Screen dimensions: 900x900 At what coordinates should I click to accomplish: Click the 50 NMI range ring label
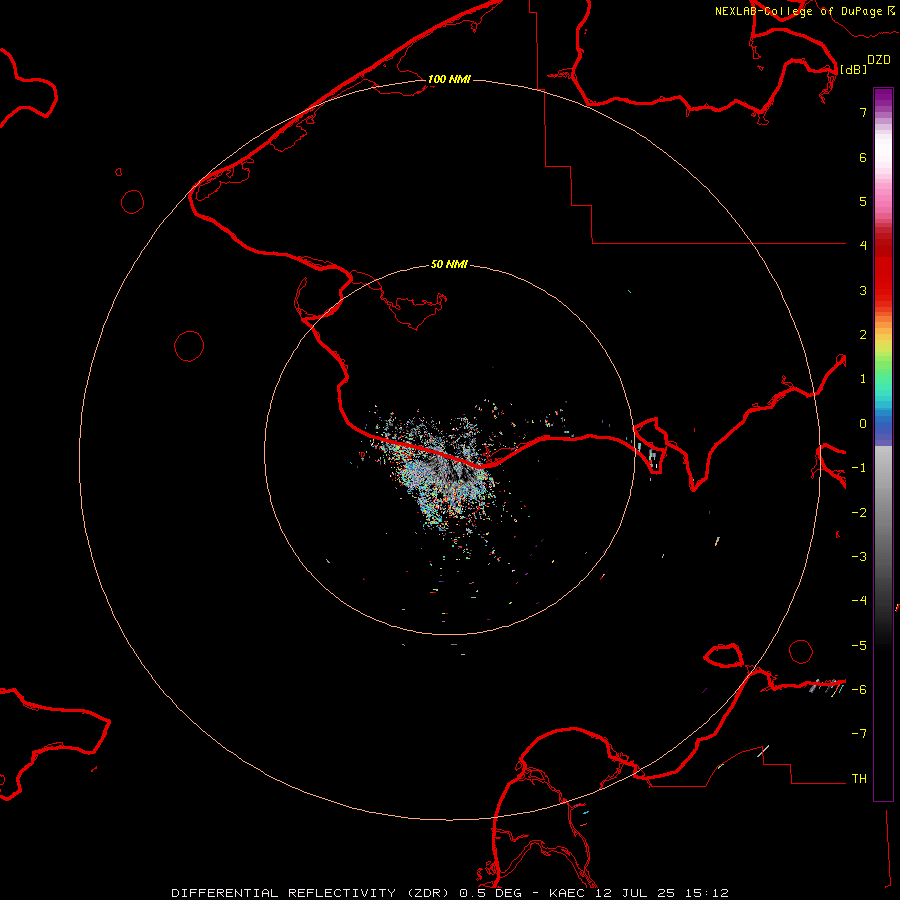[449, 264]
